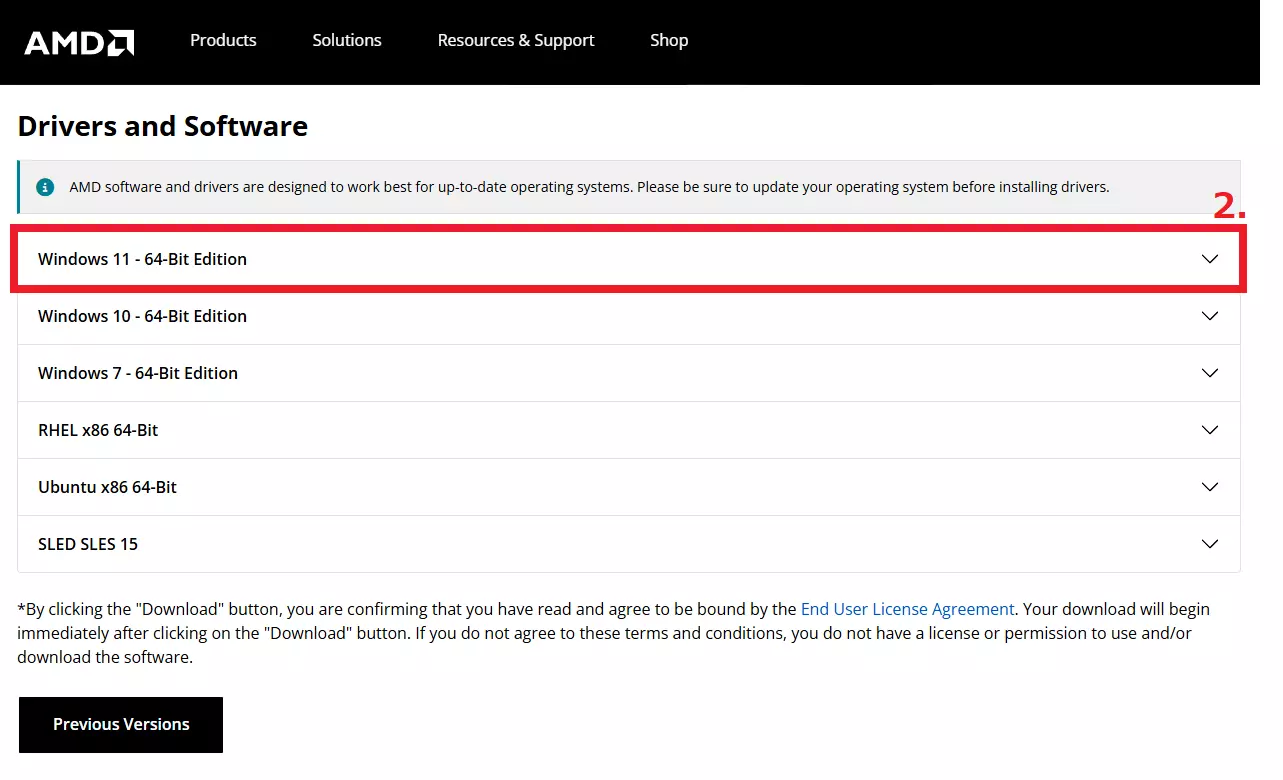Open the Resources & Support menu
Image resolution: width=1283 pixels, height=780 pixels.
(516, 40)
